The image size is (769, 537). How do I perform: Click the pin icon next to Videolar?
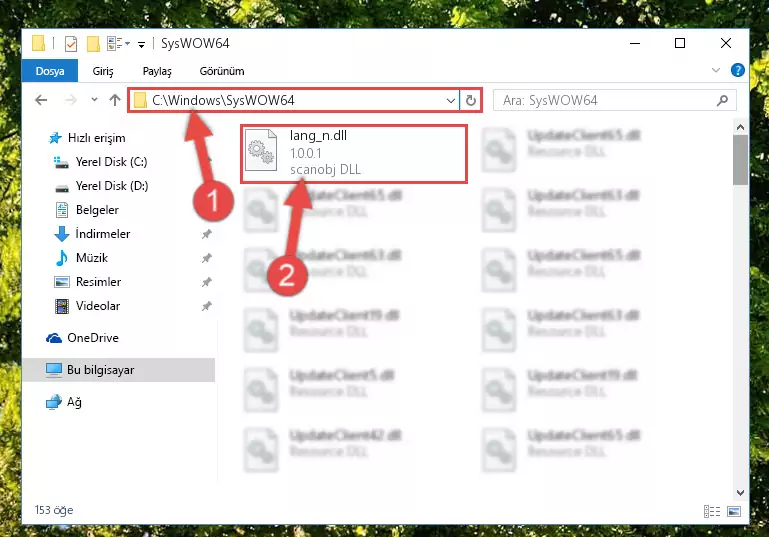(206, 306)
